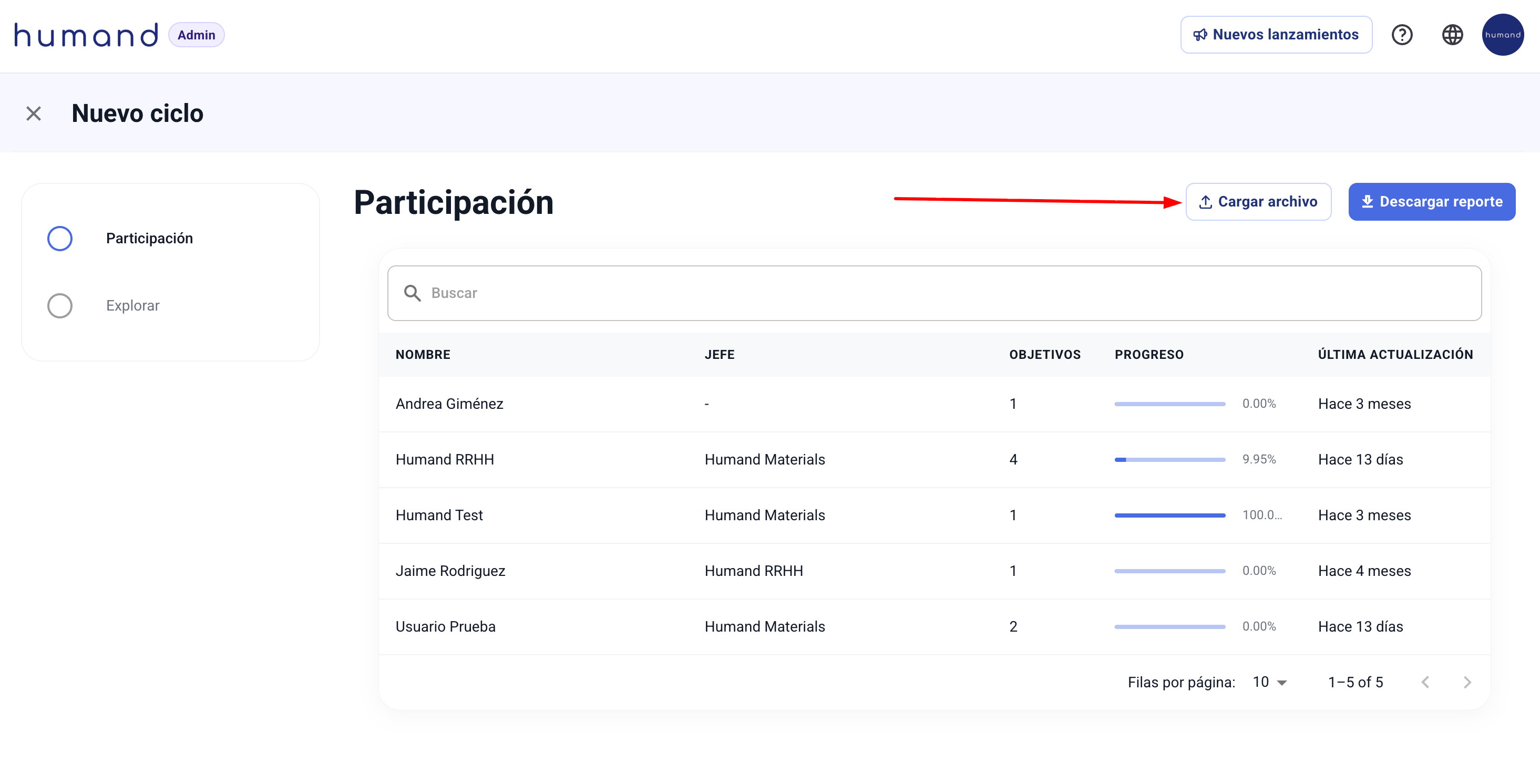Click Descargar reporte button
1540x784 pixels.
point(1431,202)
